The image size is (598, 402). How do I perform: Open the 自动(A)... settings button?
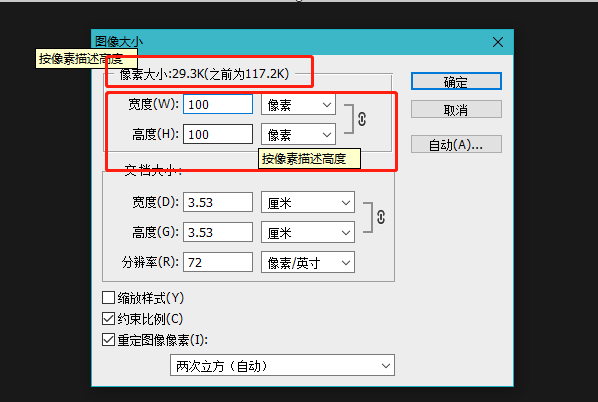click(456, 144)
